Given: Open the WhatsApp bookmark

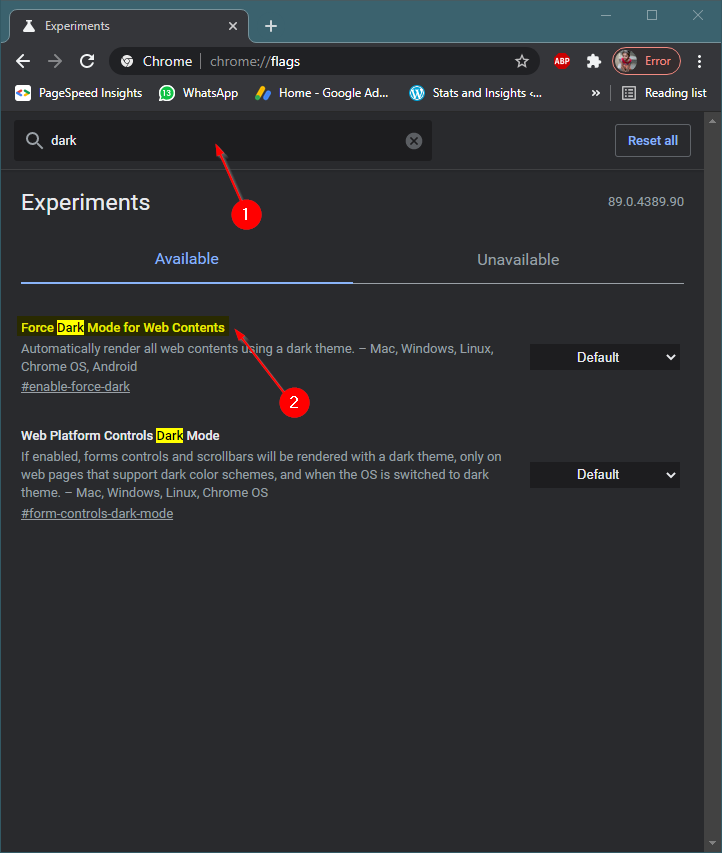Looking at the screenshot, I should coord(199,93).
